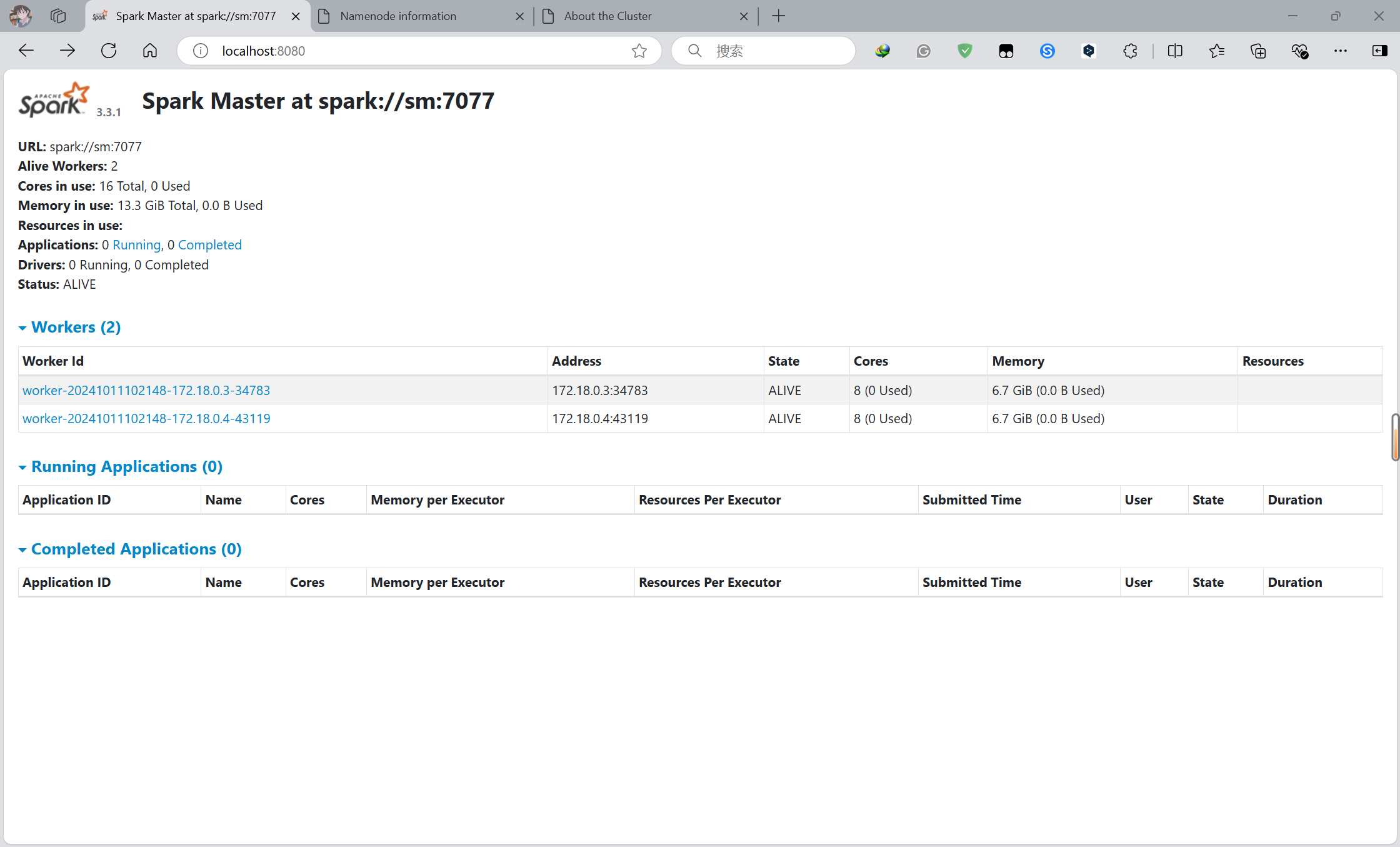Open the tab actions menu icon
The height and width of the screenshot is (847, 1400).
coord(58,16)
